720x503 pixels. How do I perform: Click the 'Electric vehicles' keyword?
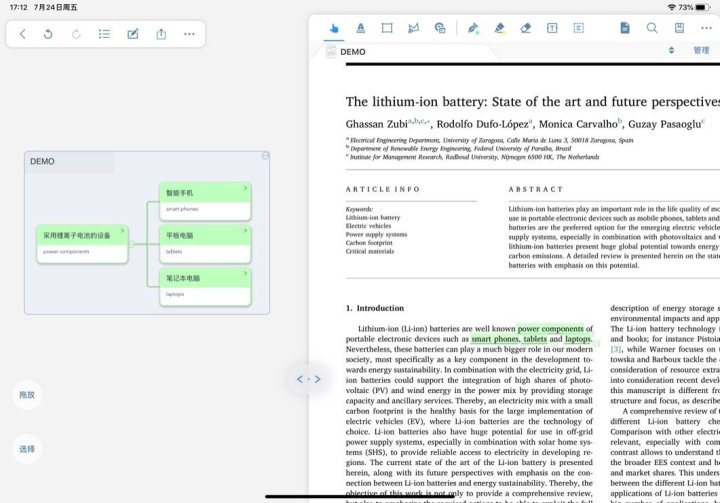pos(368,226)
